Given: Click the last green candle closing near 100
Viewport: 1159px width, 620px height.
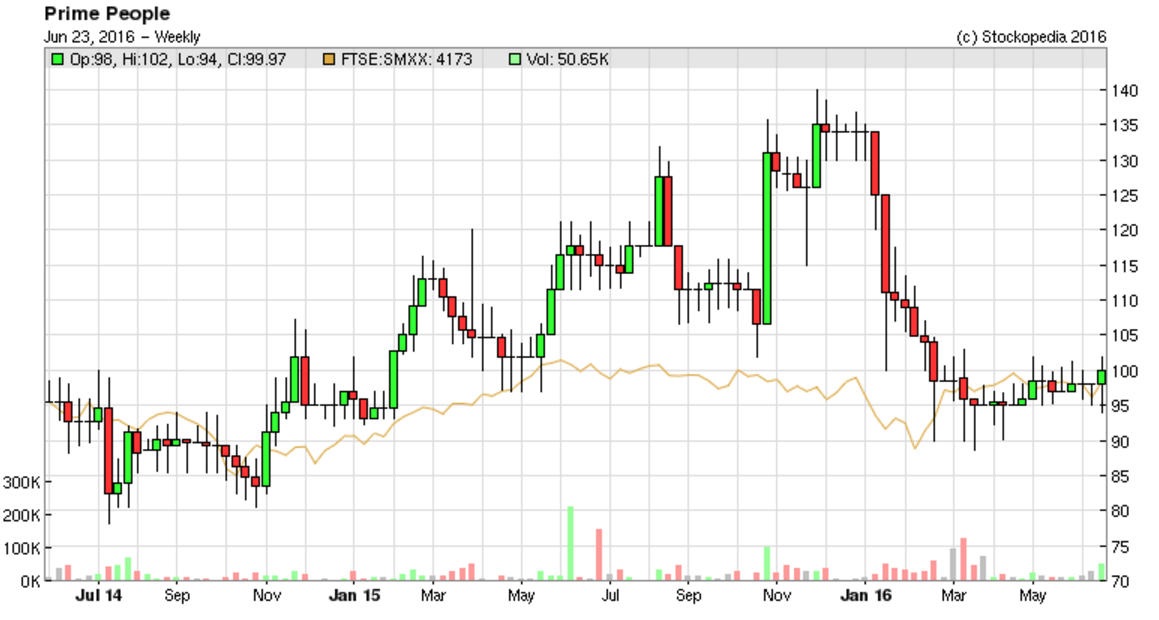Looking at the screenshot, I should tap(1101, 377).
